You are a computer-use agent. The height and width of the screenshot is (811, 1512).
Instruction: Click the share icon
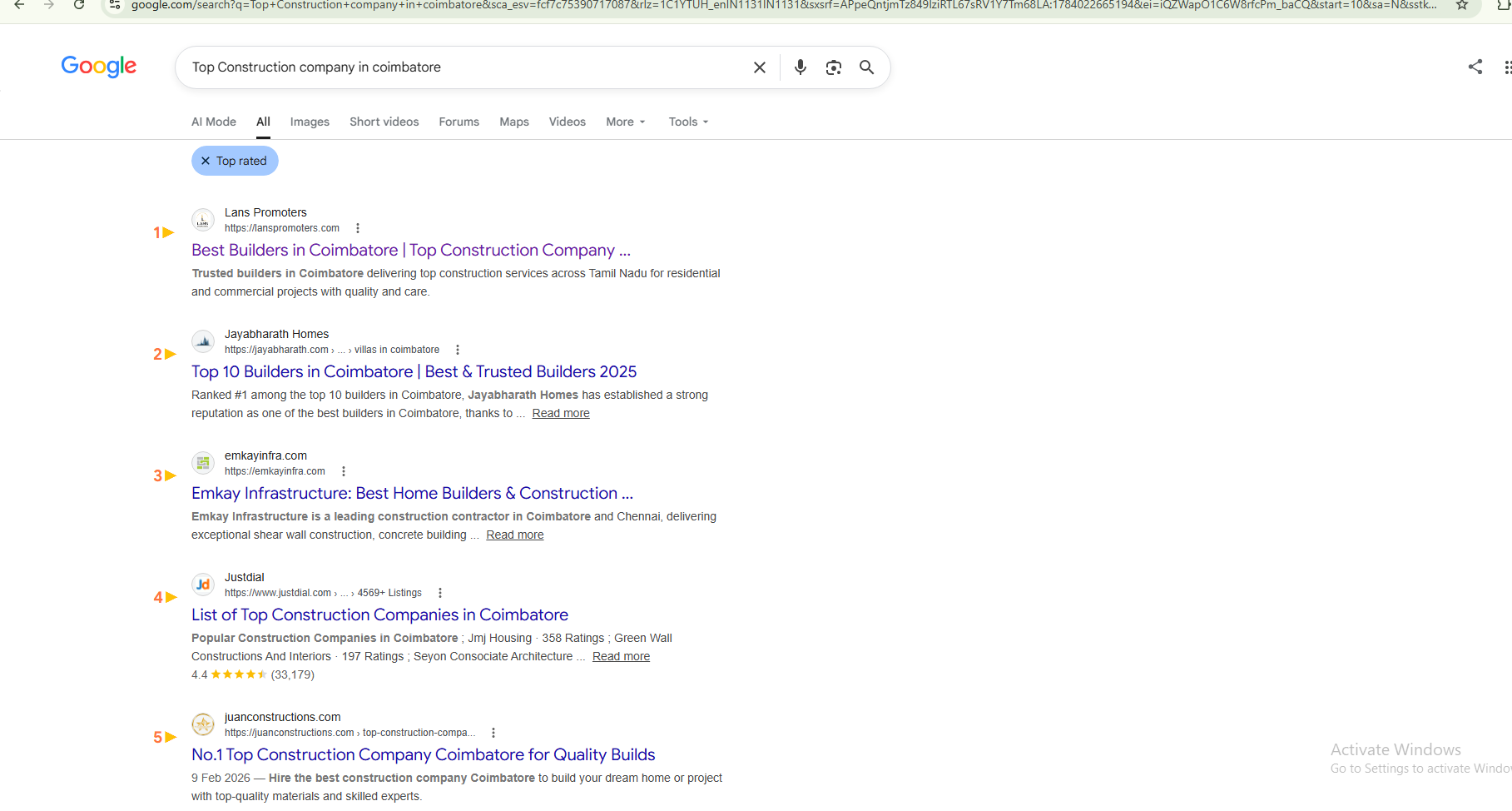point(1475,67)
